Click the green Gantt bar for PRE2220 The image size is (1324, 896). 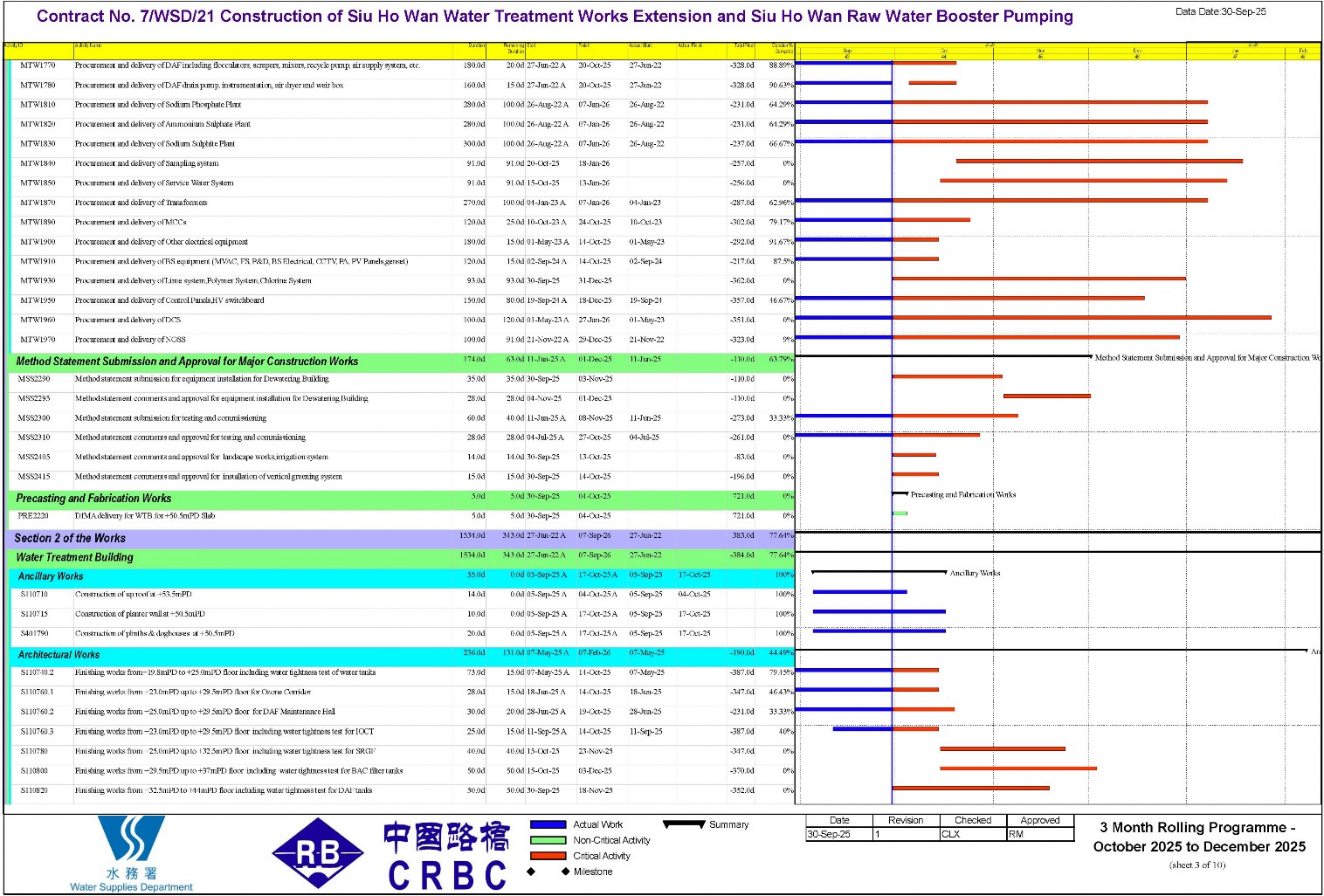point(900,513)
